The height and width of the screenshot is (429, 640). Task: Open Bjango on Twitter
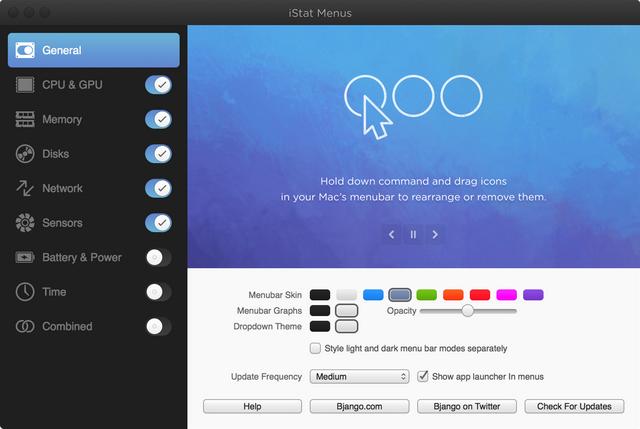pos(467,406)
